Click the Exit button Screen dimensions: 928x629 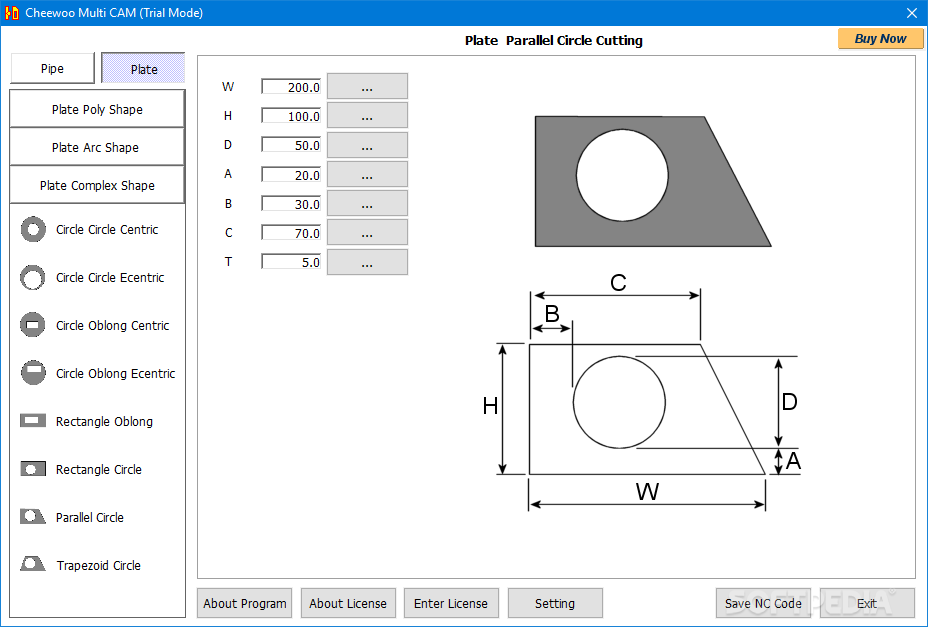pos(867,604)
